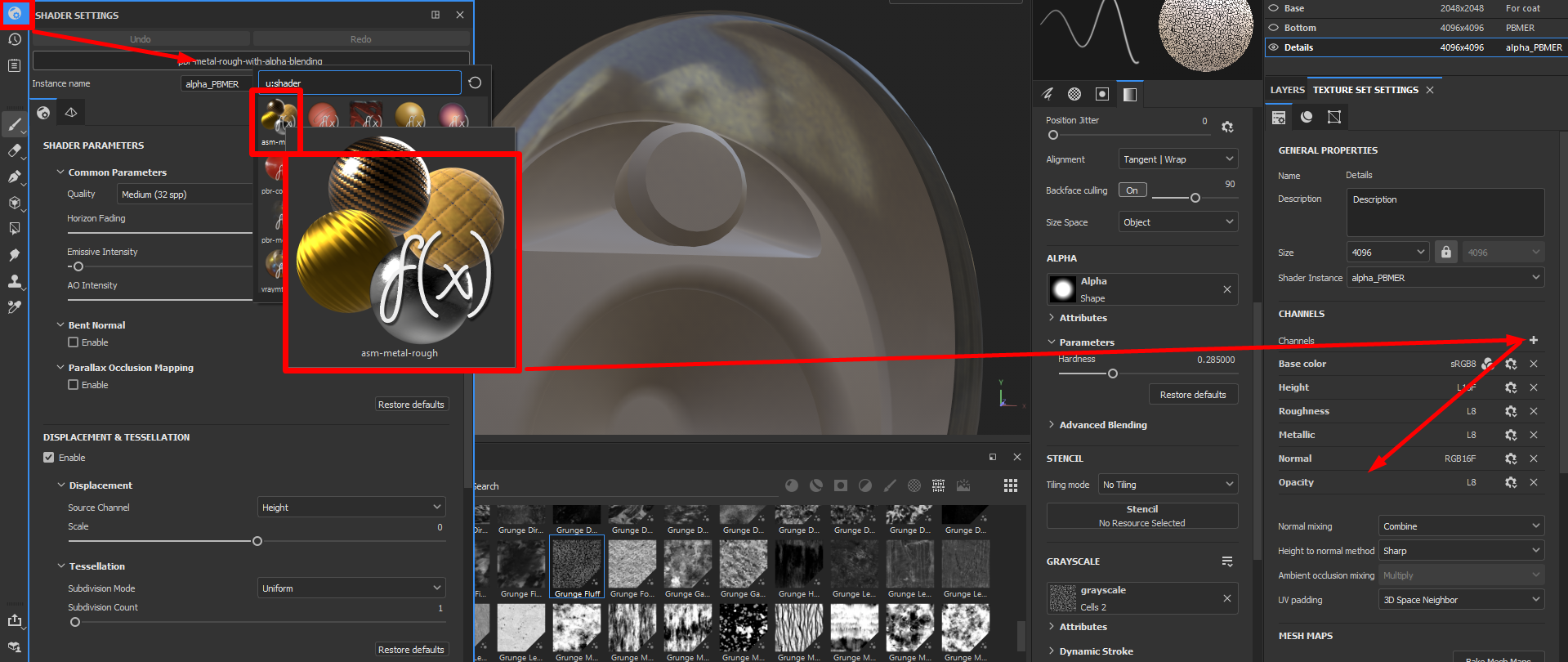Open the Shader Instance dropdown
This screenshot has height=662, width=1568.
1445,278
